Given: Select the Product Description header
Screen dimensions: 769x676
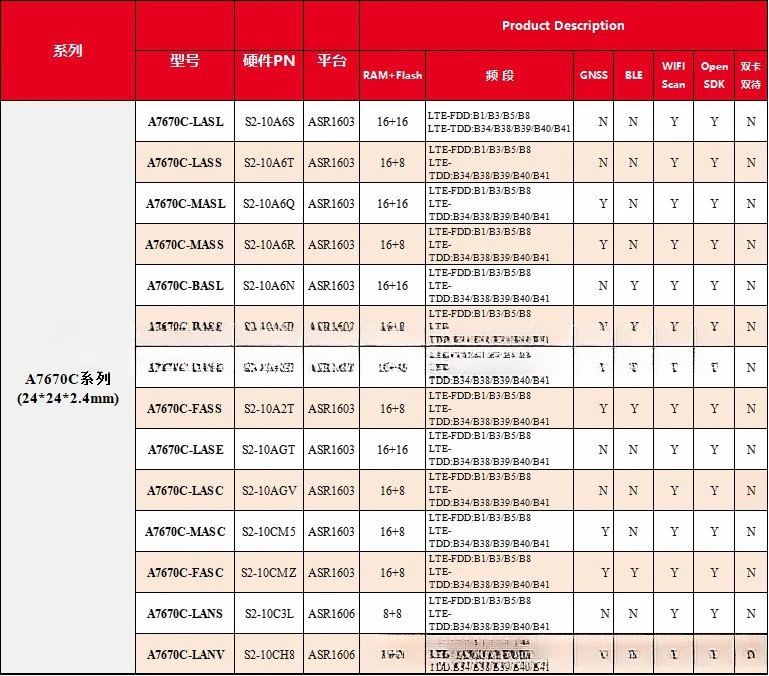Looking at the screenshot, I should pos(563,26).
